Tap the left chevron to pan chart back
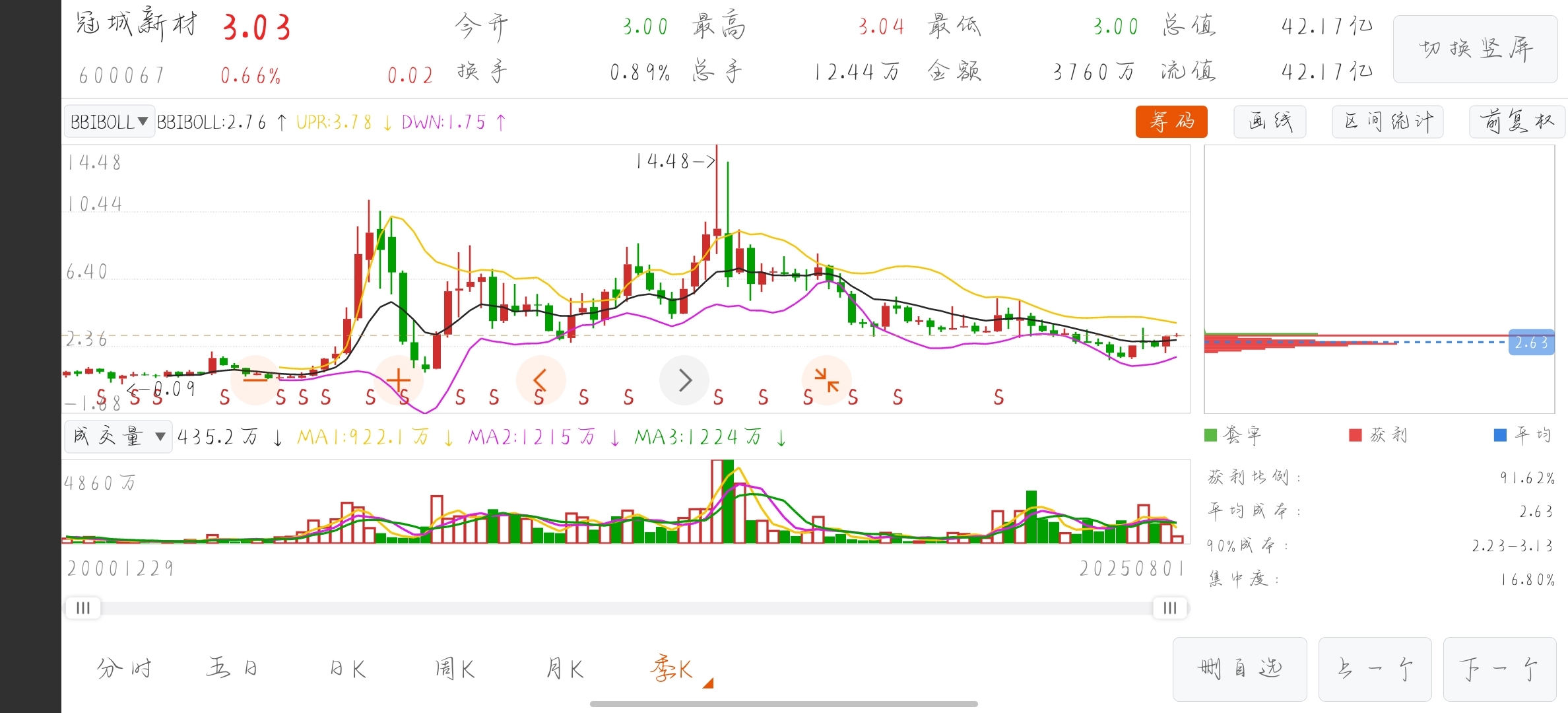The image size is (1568, 713). pos(540,380)
